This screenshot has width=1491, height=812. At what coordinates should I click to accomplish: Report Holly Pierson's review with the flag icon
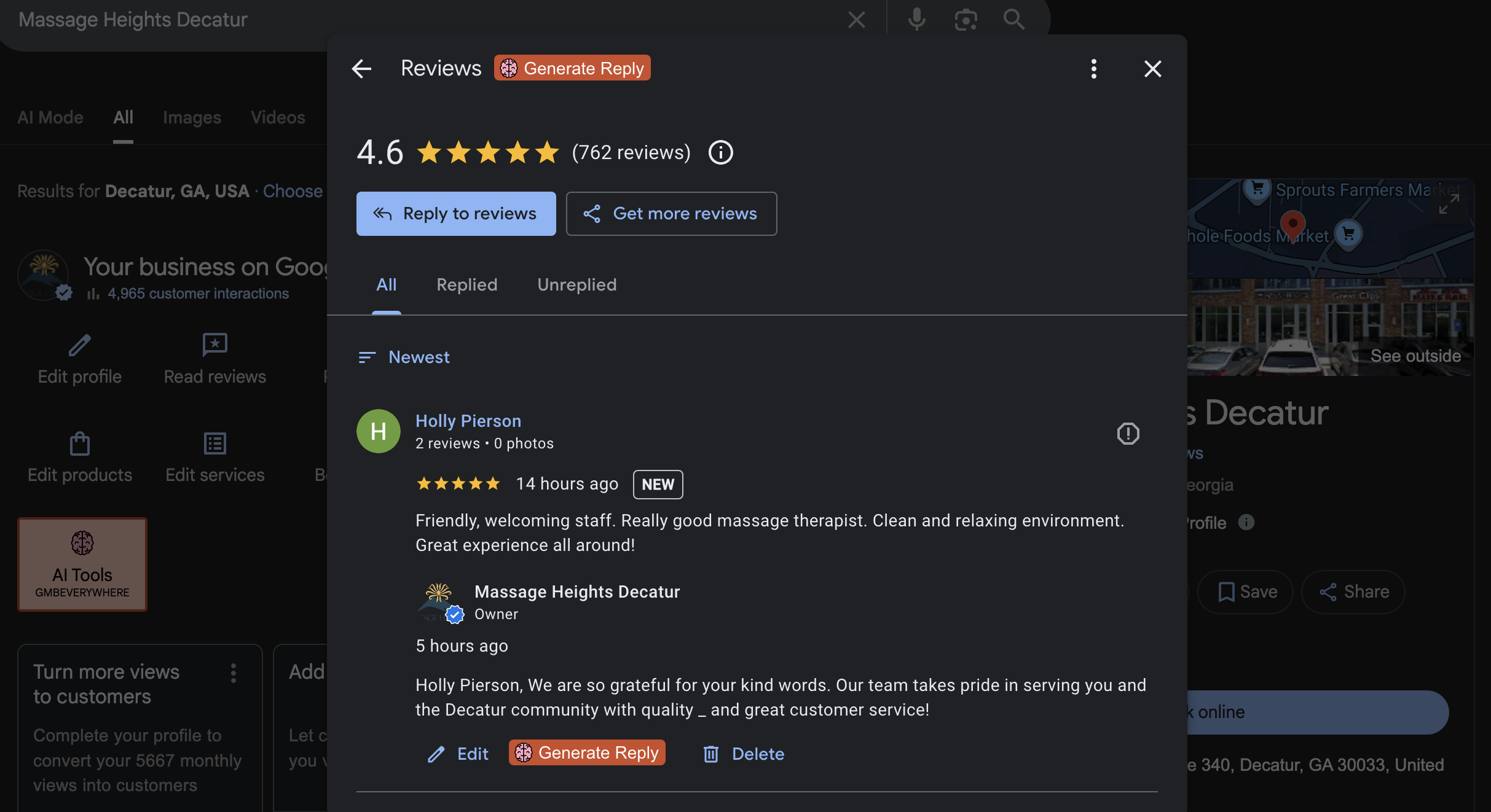pos(1128,434)
